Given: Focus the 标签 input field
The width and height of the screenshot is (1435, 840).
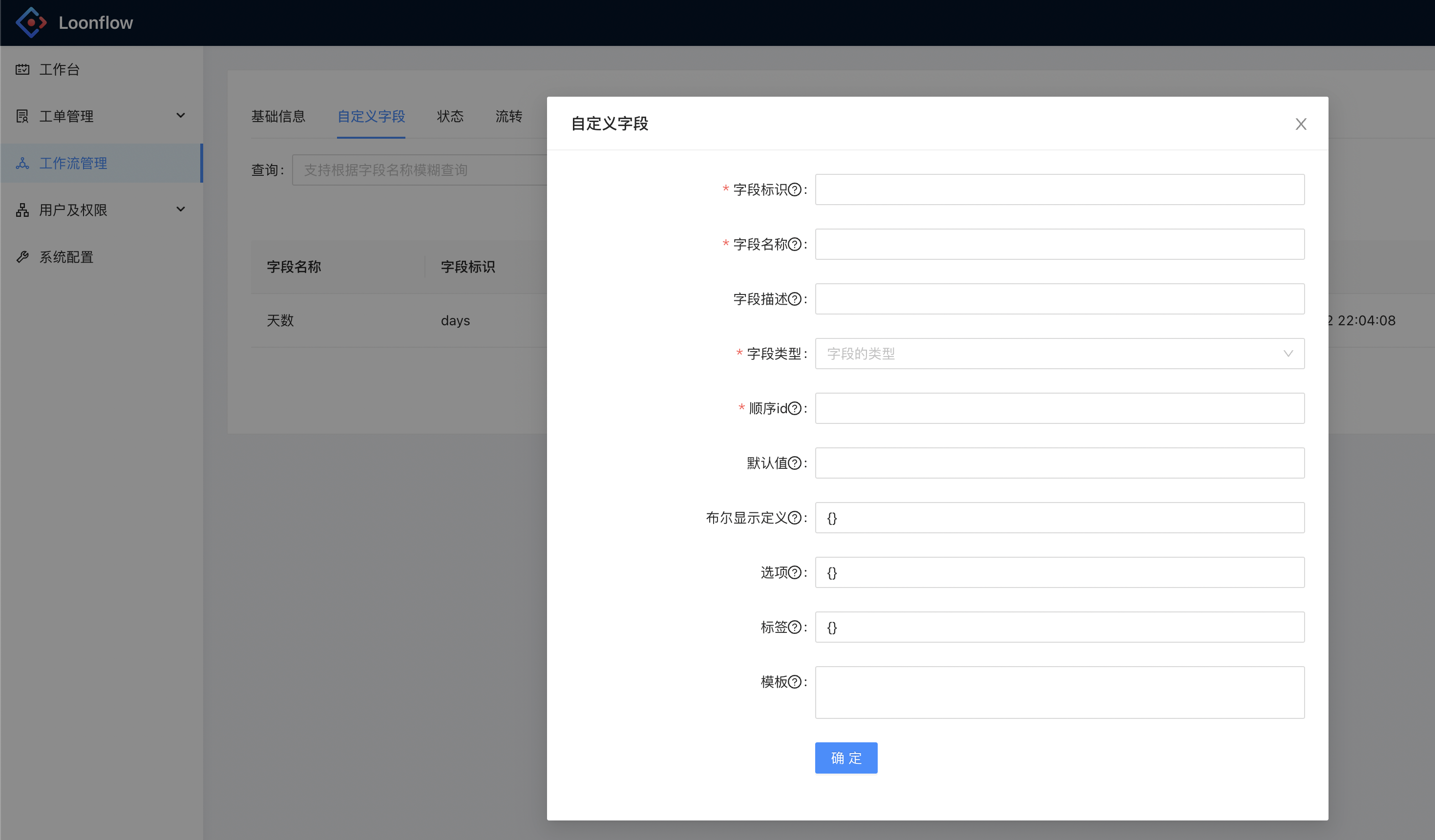Looking at the screenshot, I should pos(1060,627).
